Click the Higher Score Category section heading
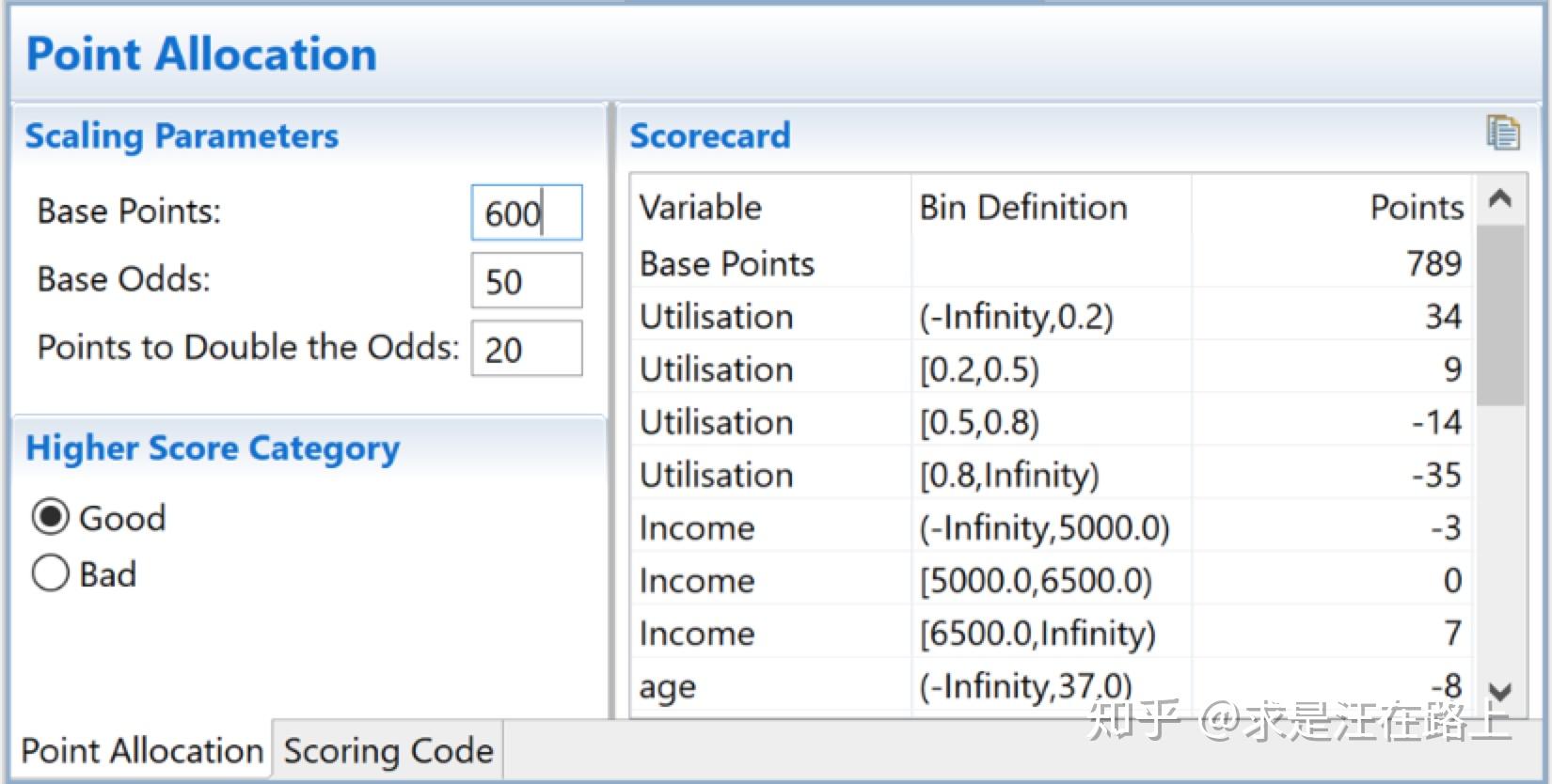Image resolution: width=1552 pixels, height=784 pixels. [x=213, y=448]
